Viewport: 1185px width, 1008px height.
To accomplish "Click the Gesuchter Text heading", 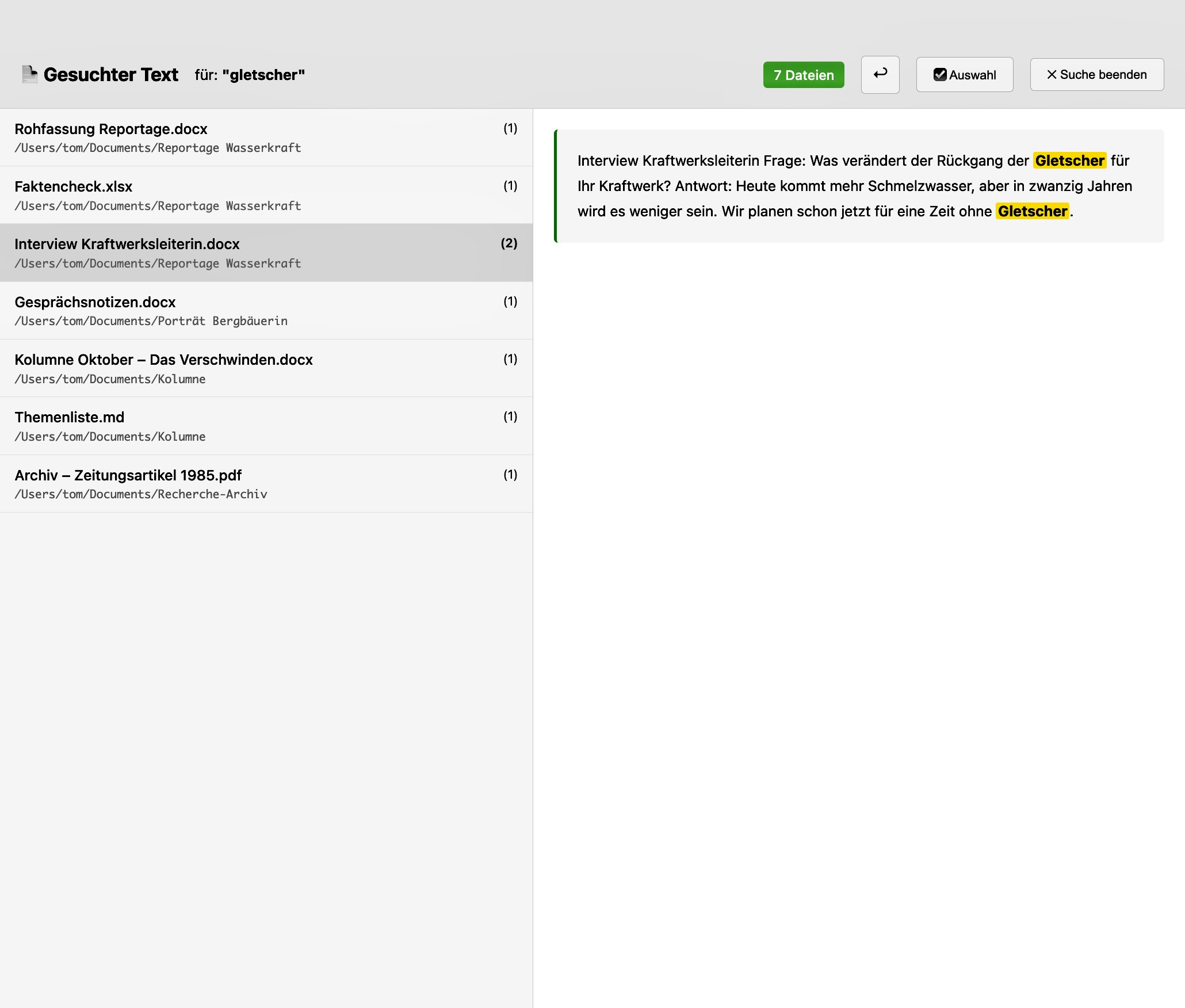I will [x=111, y=75].
